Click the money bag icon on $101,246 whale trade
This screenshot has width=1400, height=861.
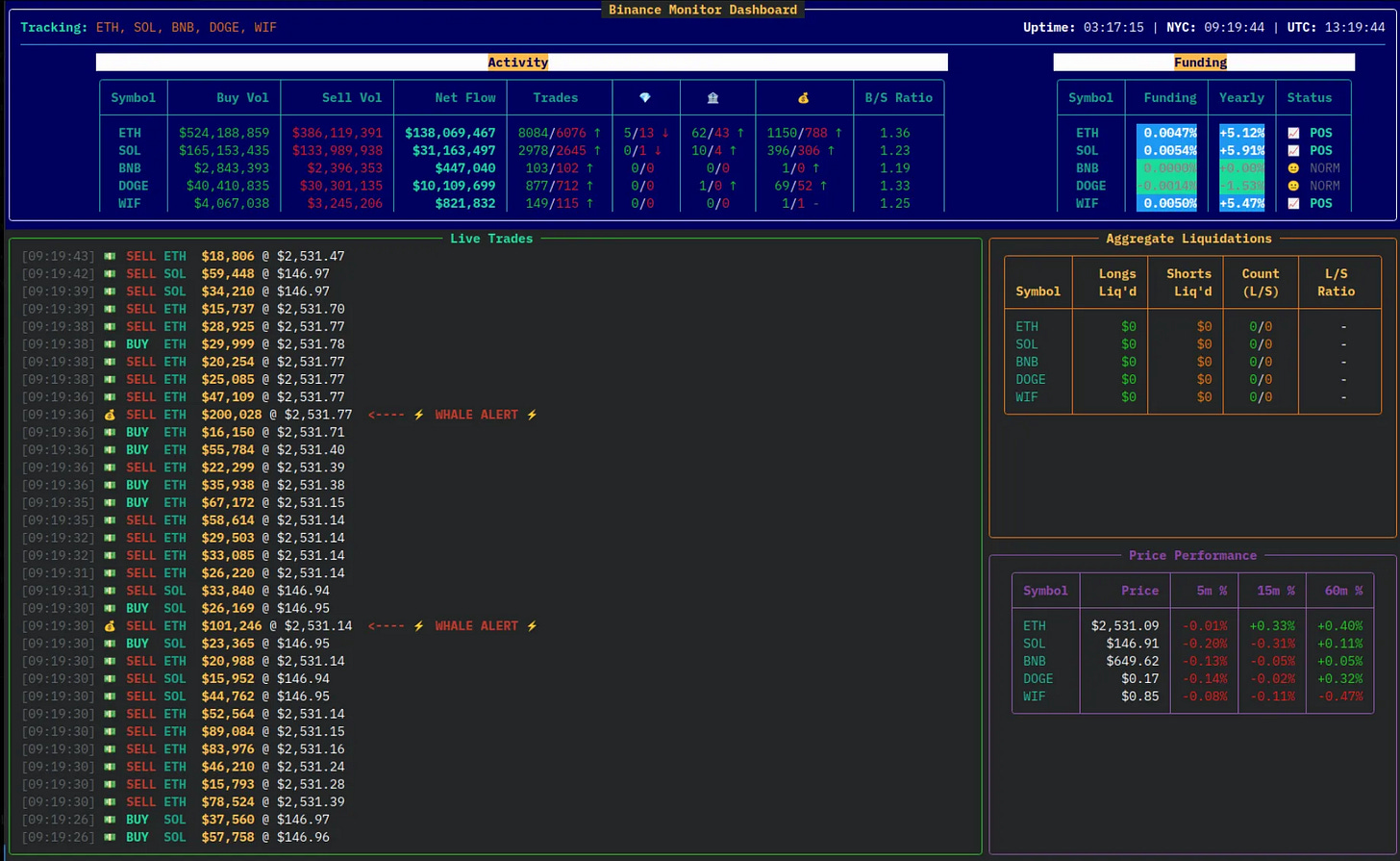(110, 626)
